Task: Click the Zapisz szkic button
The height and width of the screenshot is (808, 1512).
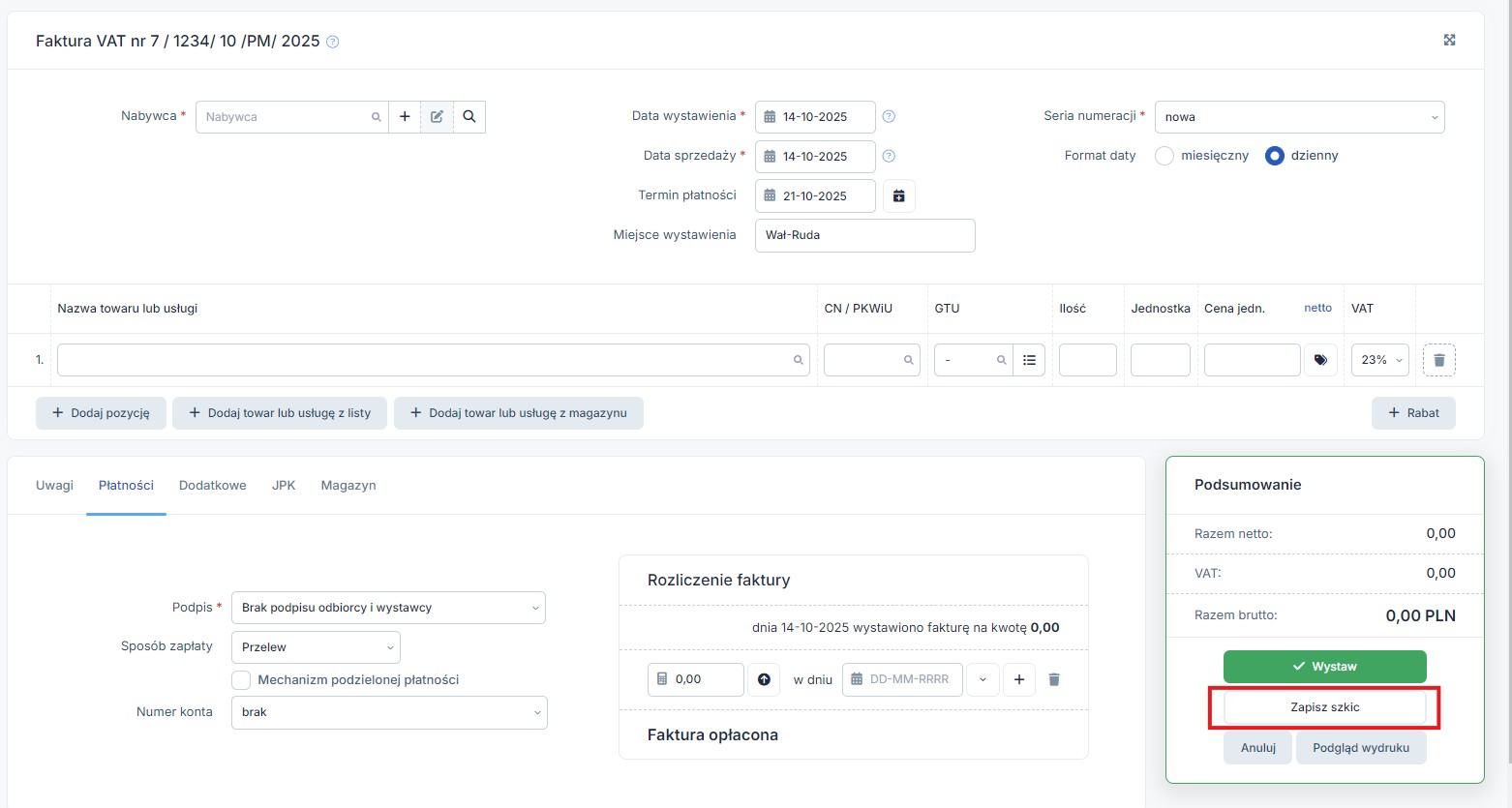Action: point(1324,707)
